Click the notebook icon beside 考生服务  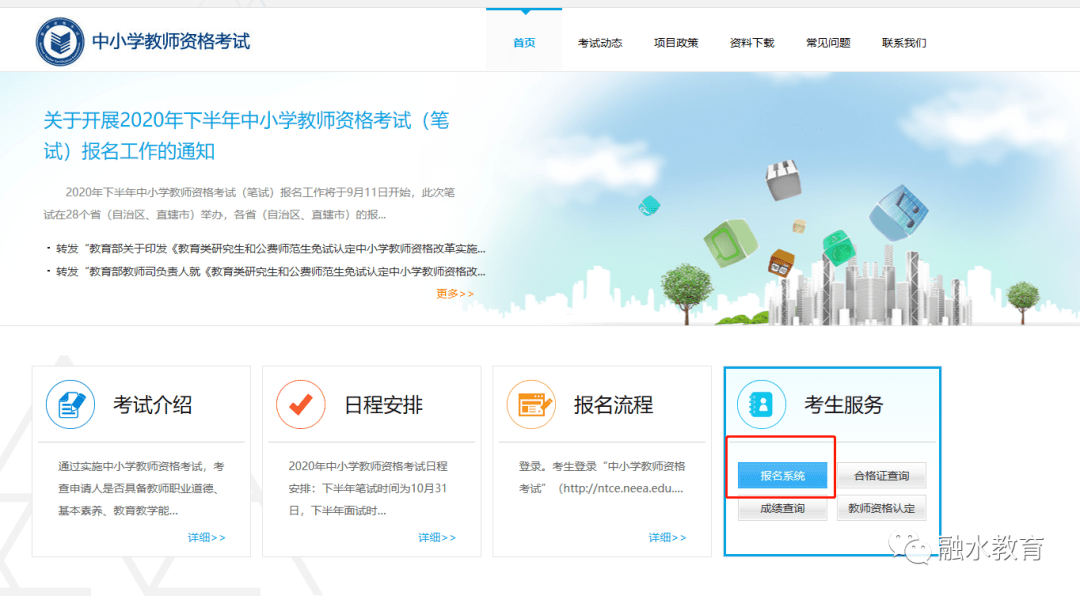tap(761, 404)
